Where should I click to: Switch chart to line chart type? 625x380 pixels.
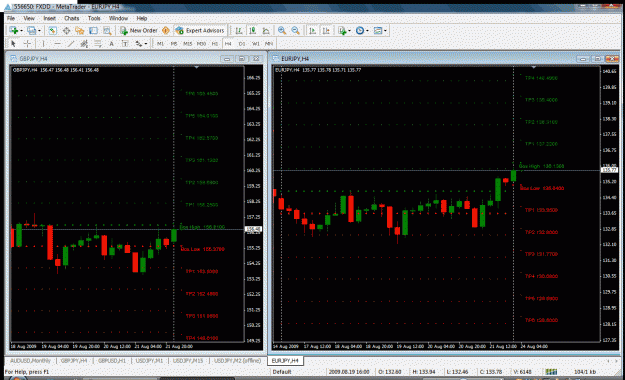pos(266,31)
